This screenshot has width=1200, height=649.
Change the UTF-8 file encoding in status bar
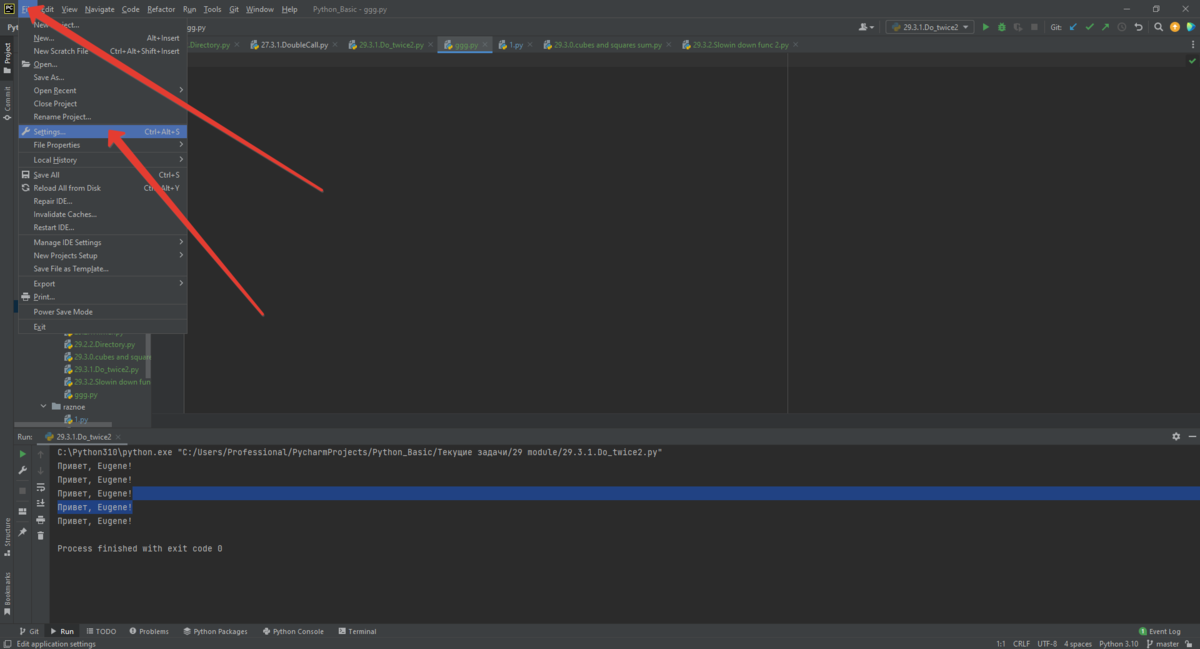pos(1047,644)
